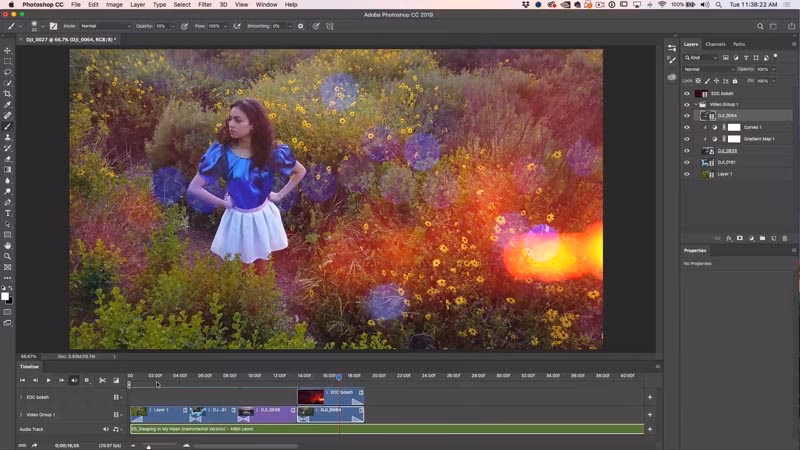
Task: Switch to the Channels tab
Action: [715, 44]
